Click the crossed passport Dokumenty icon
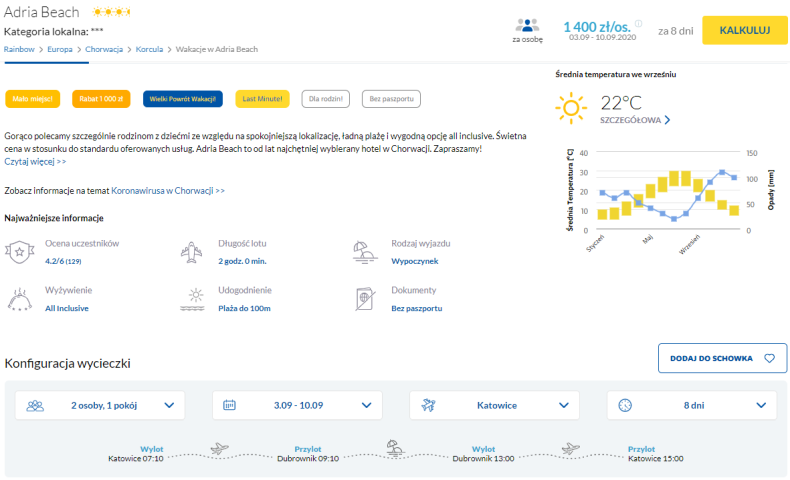 click(x=365, y=299)
